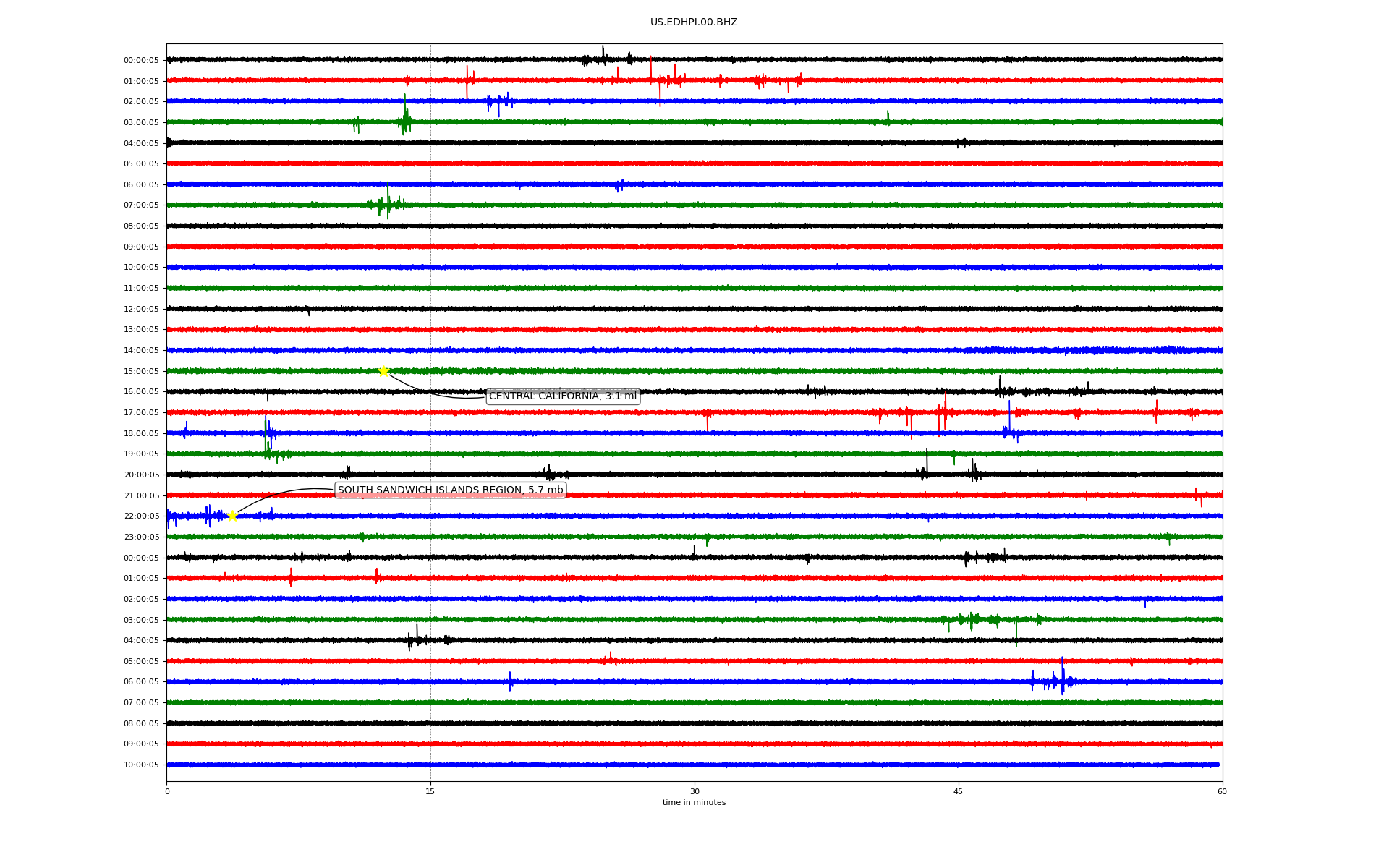
Task: Click the CENTRAL CALIFORNIA, 3.1 ml annotation label
Action: (x=563, y=396)
